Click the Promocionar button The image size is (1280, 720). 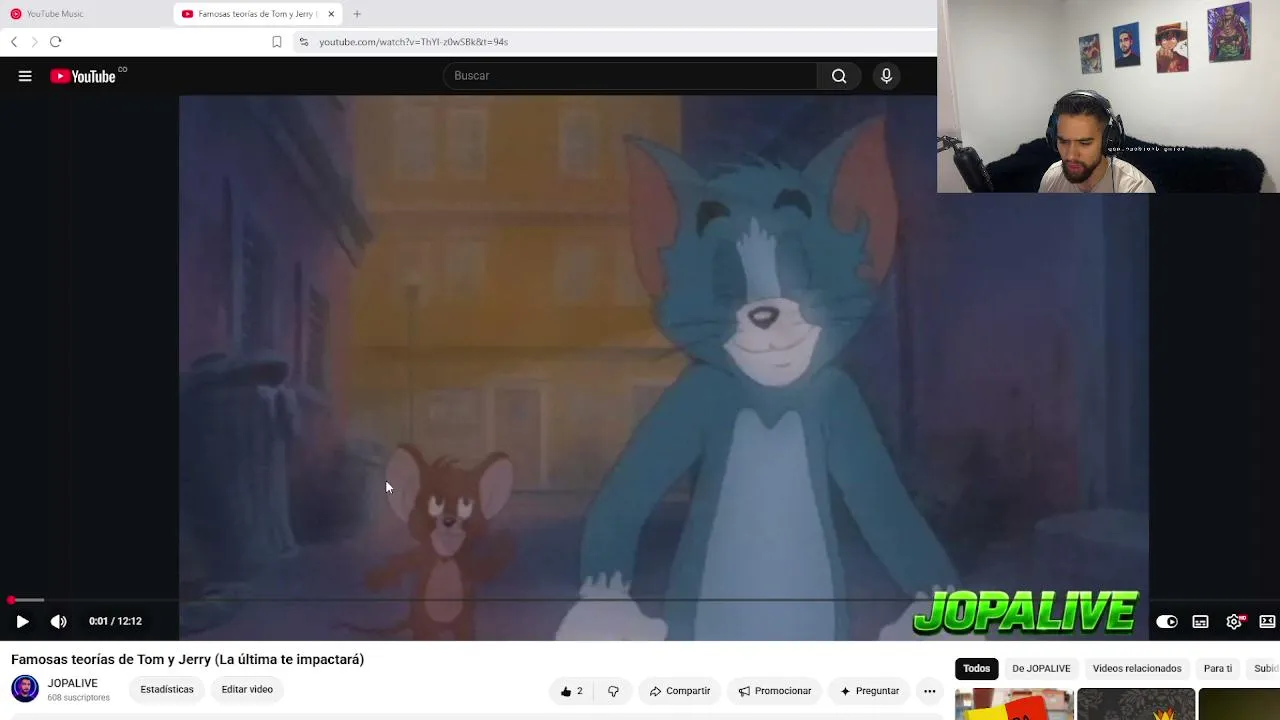774,691
